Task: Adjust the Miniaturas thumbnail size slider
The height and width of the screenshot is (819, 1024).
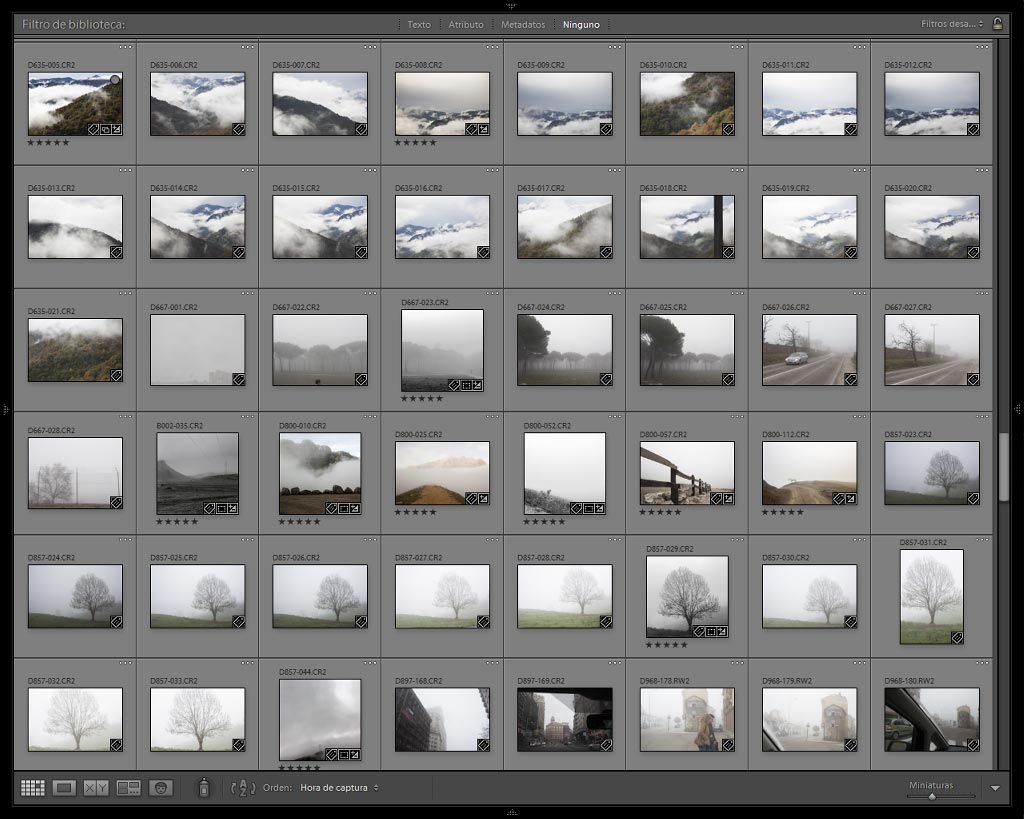Action: click(932, 796)
